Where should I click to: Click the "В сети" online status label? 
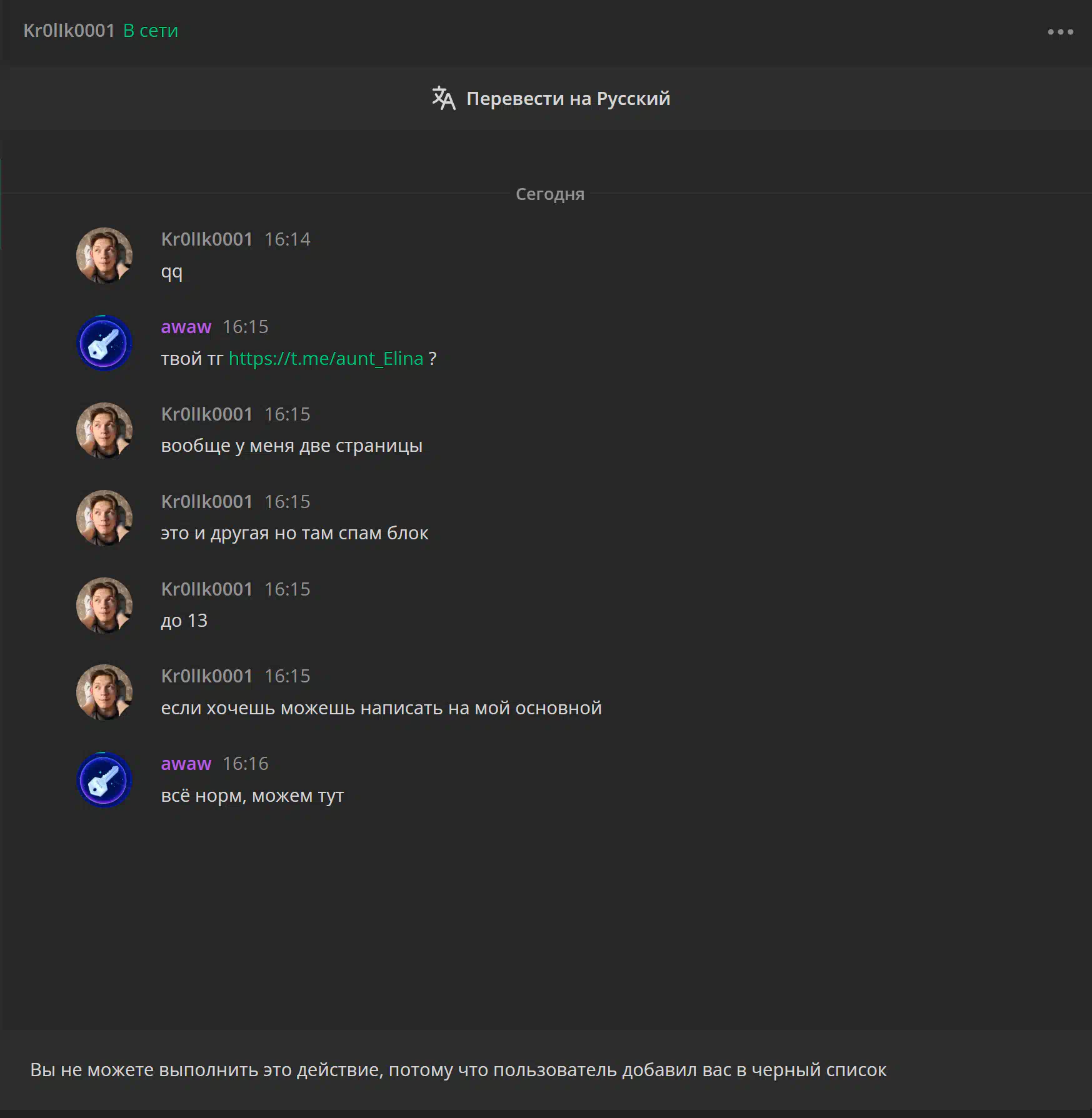coord(151,31)
